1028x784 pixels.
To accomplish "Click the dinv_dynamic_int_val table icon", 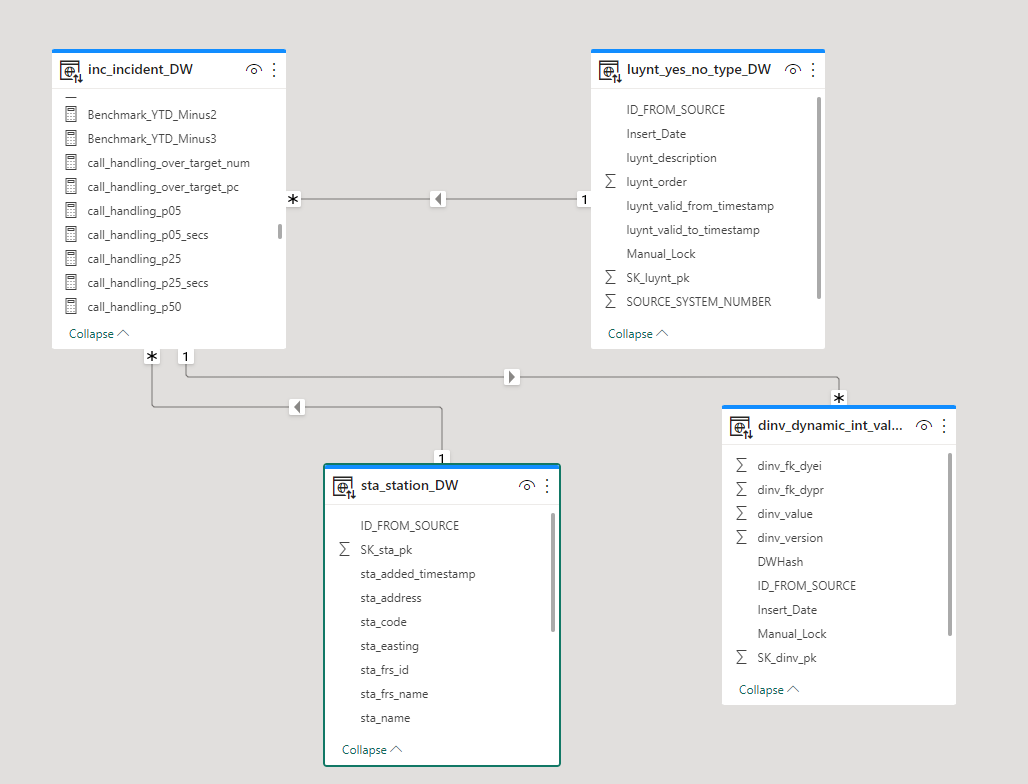I will point(741,427).
